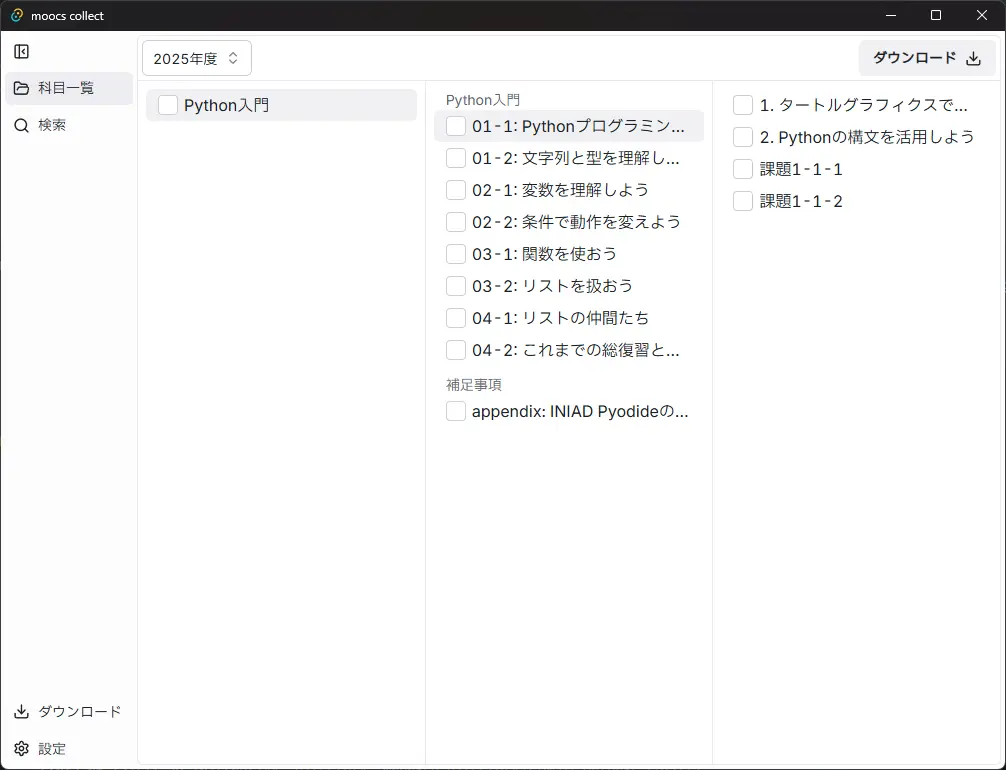This screenshot has width=1006, height=770.
Task: Select the 04-1: リストの仲間たち lesson row
Action: (560, 318)
